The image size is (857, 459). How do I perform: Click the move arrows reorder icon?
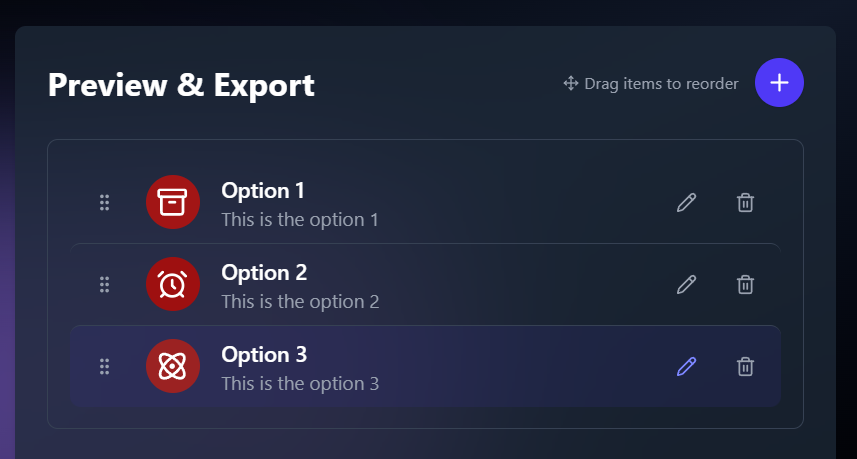point(571,84)
